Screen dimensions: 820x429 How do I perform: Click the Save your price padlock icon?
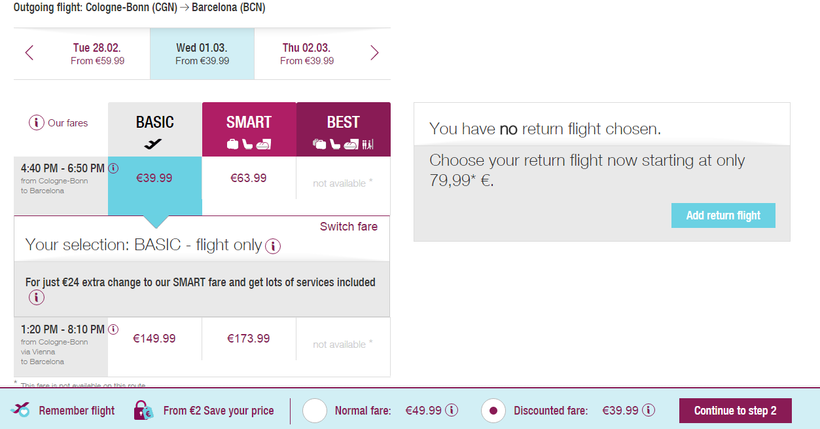(x=143, y=410)
